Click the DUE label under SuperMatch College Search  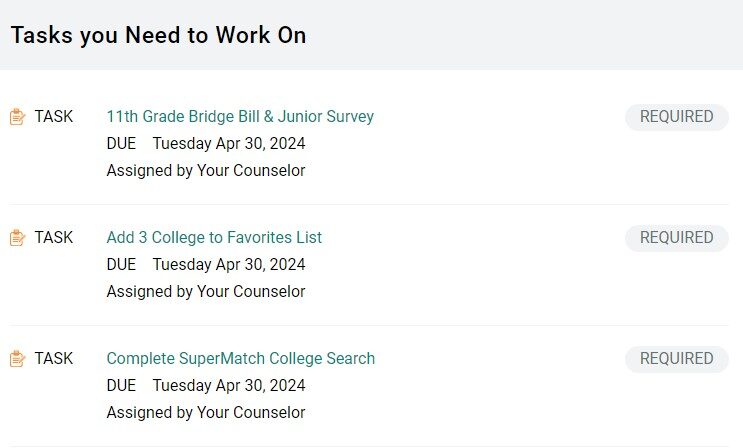121,385
